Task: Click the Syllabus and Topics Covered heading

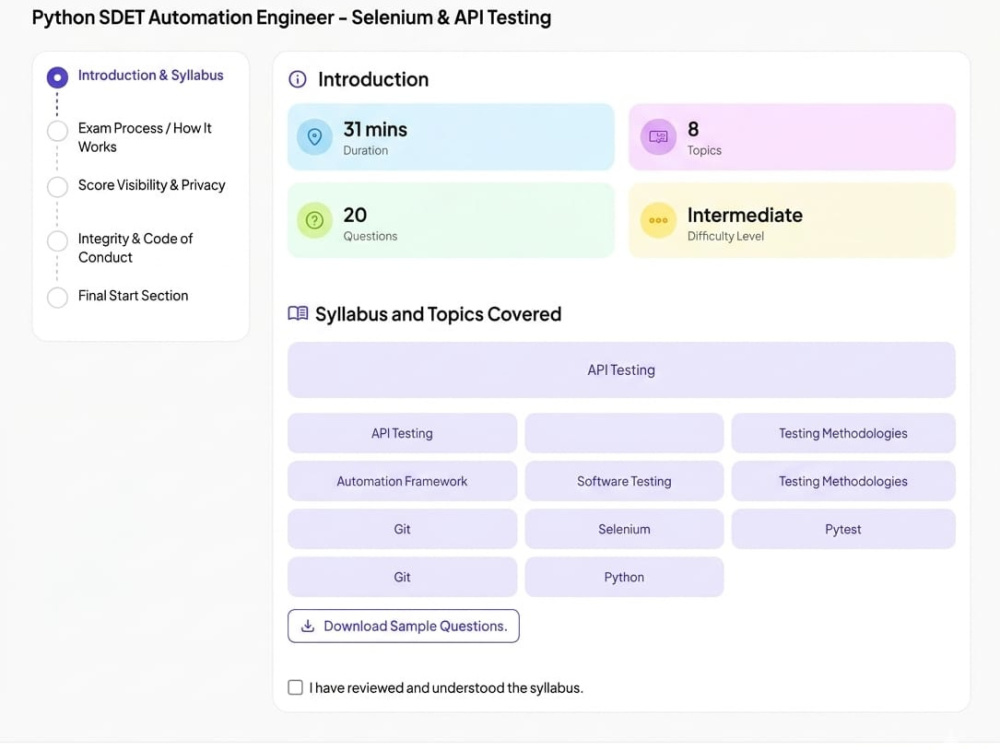Action: 438,314
